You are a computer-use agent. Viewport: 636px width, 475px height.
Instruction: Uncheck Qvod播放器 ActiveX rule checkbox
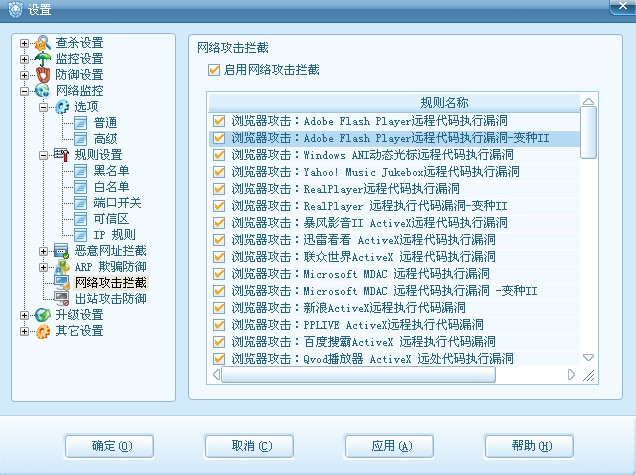pos(219,359)
